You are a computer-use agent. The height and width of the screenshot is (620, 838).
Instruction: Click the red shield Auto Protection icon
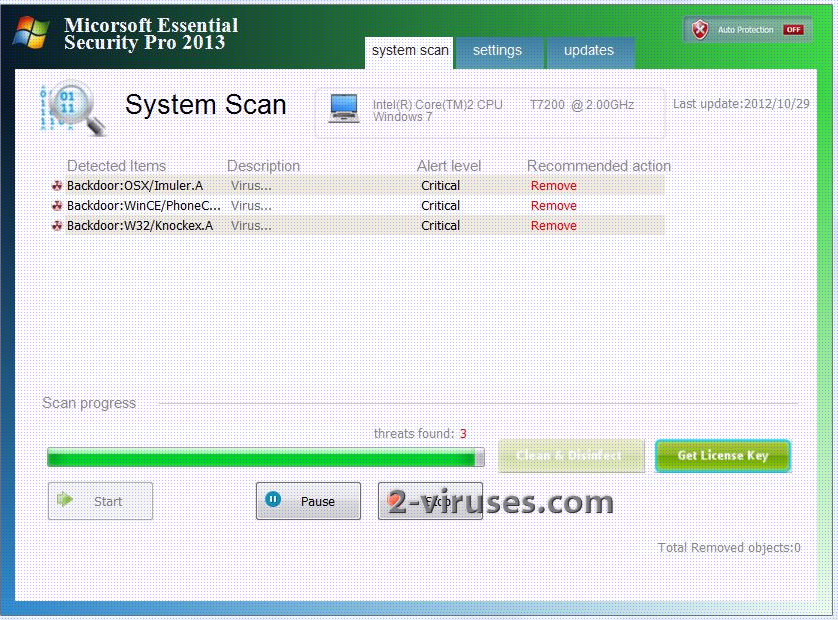pyautogui.click(x=700, y=29)
